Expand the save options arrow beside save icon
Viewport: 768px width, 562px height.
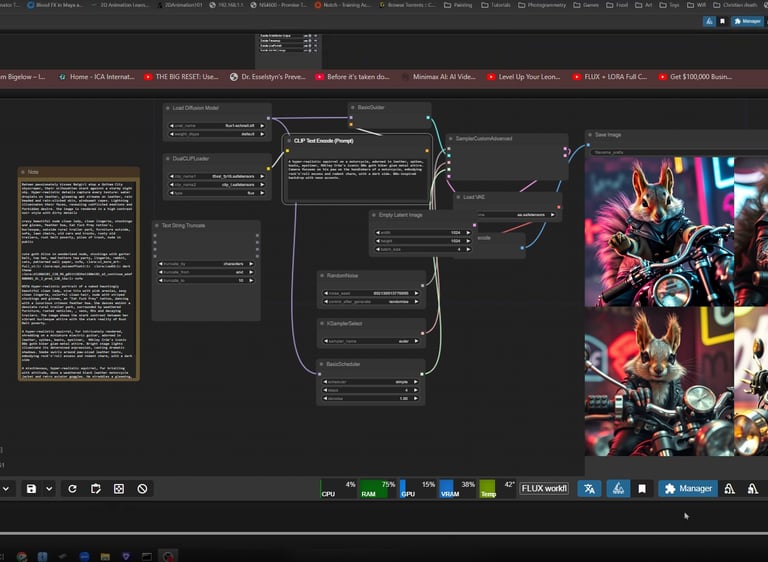pos(50,488)
